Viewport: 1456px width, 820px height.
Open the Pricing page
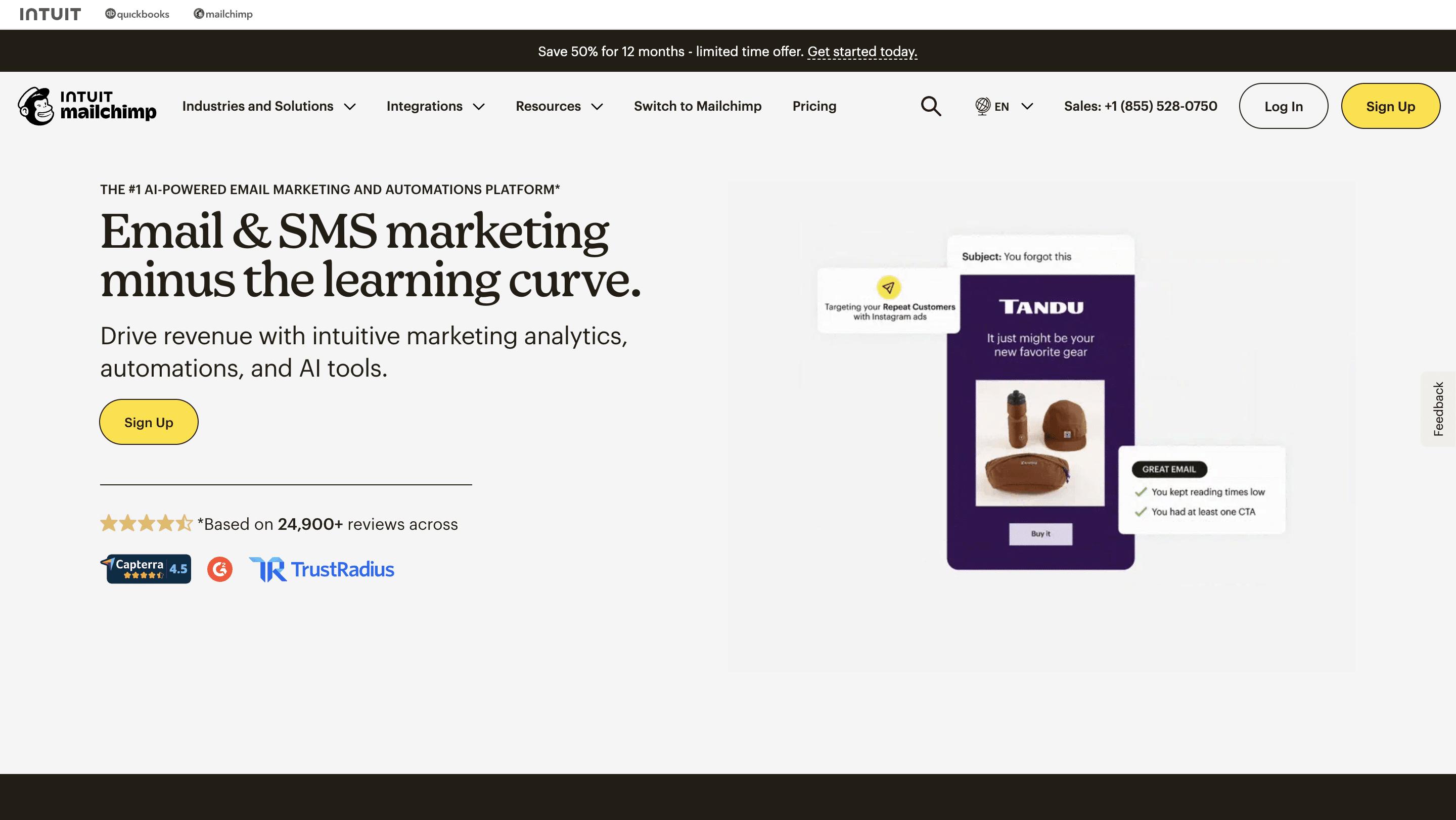(814, 106)
